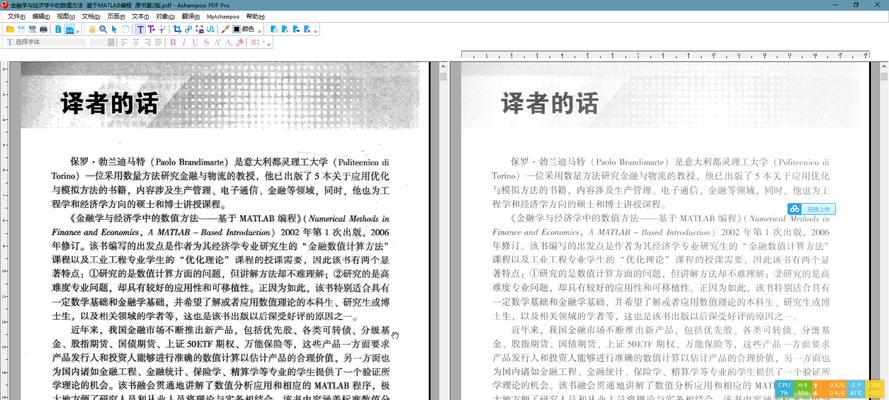The height and width of the screenshot is (400, 889).
Task: Select the vertical text tool
Action: click(x=162, y=29)
